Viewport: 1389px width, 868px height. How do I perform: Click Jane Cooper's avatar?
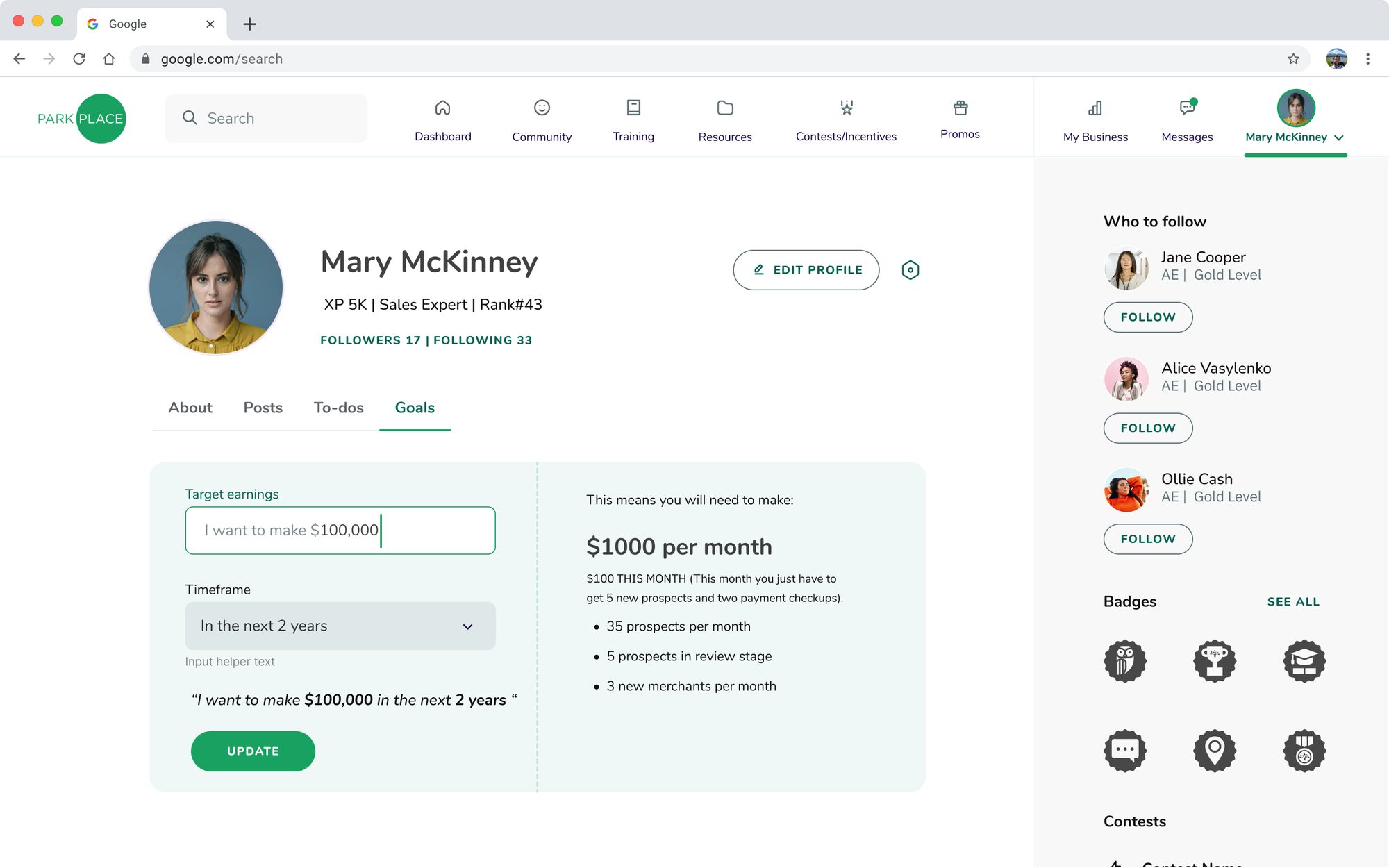pos(1126,268)
